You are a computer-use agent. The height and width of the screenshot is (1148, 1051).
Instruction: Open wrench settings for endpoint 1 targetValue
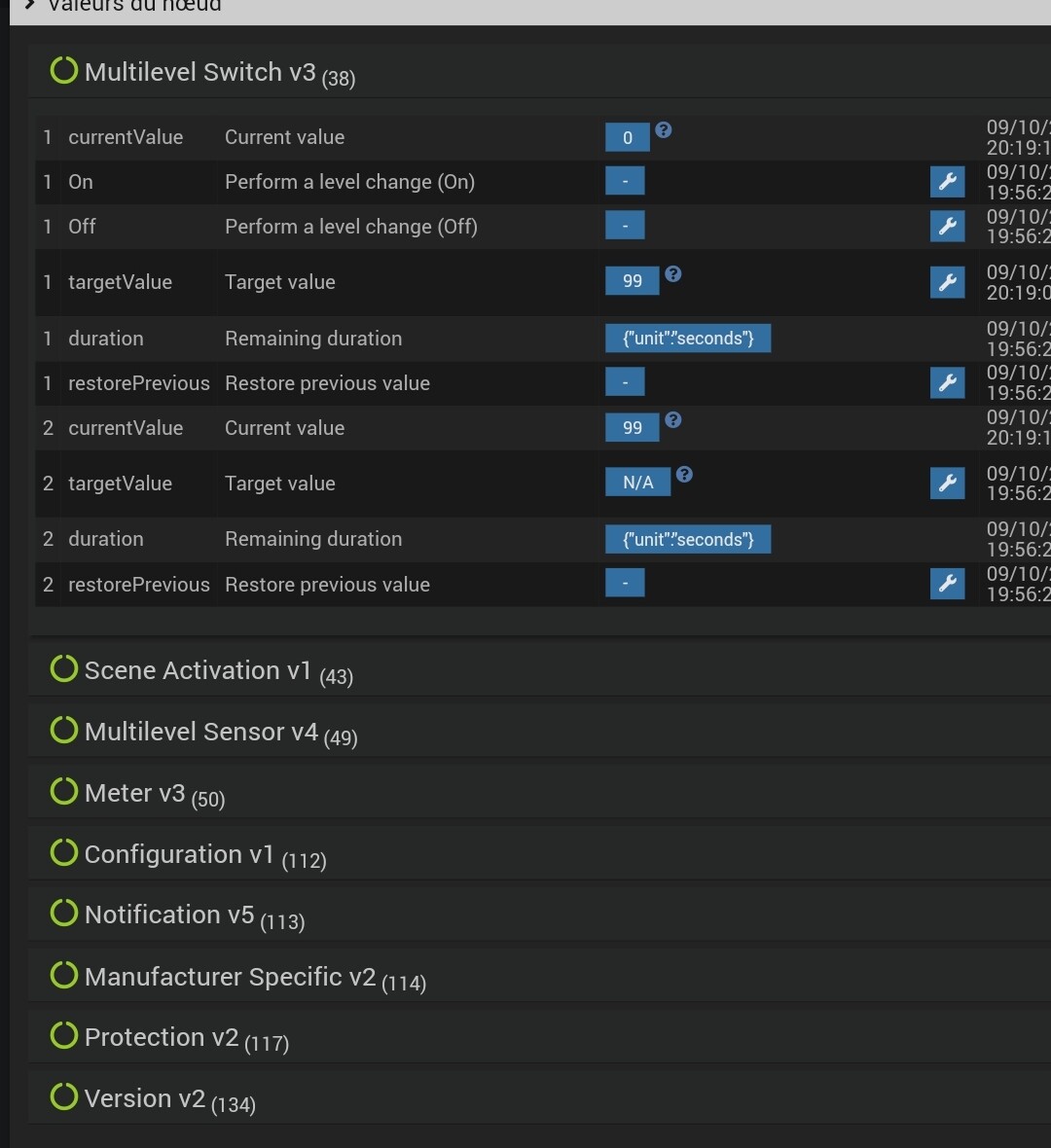tap(947, 282)
